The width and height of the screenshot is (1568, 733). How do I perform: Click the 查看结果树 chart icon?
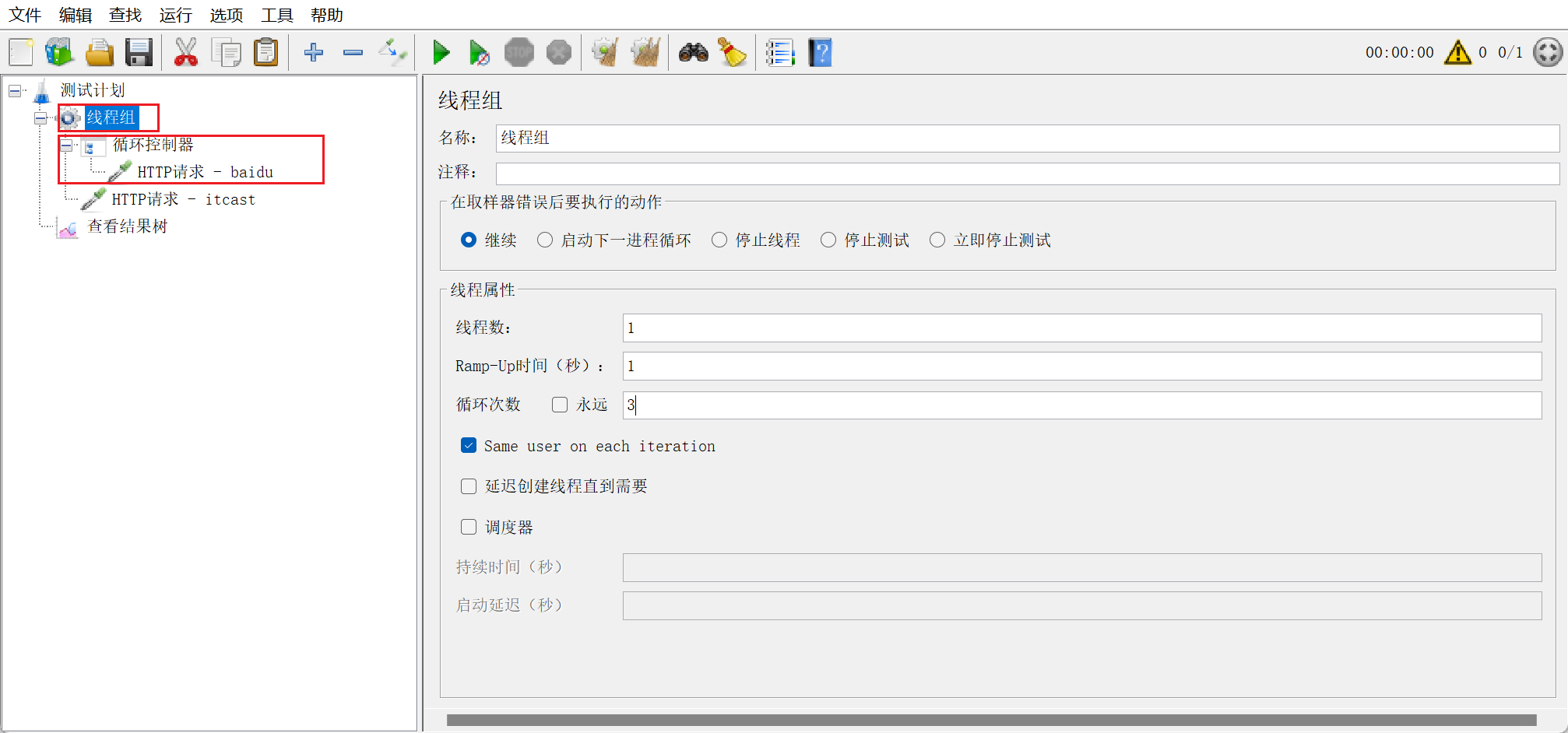point(68,227)
